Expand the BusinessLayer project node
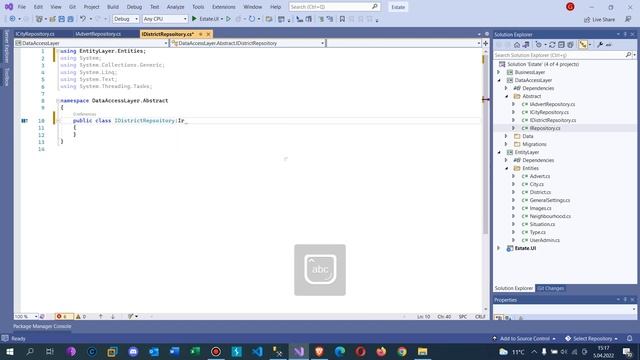This screenshot has height=360, width=640. [x=499, y=72]
